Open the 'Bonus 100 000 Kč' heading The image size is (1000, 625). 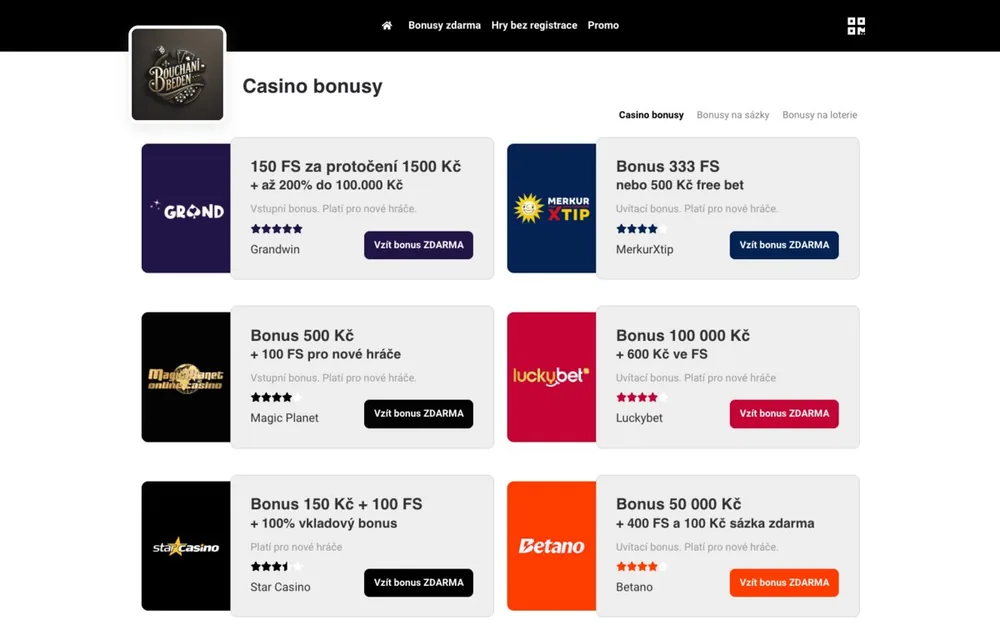pos(682,335)
